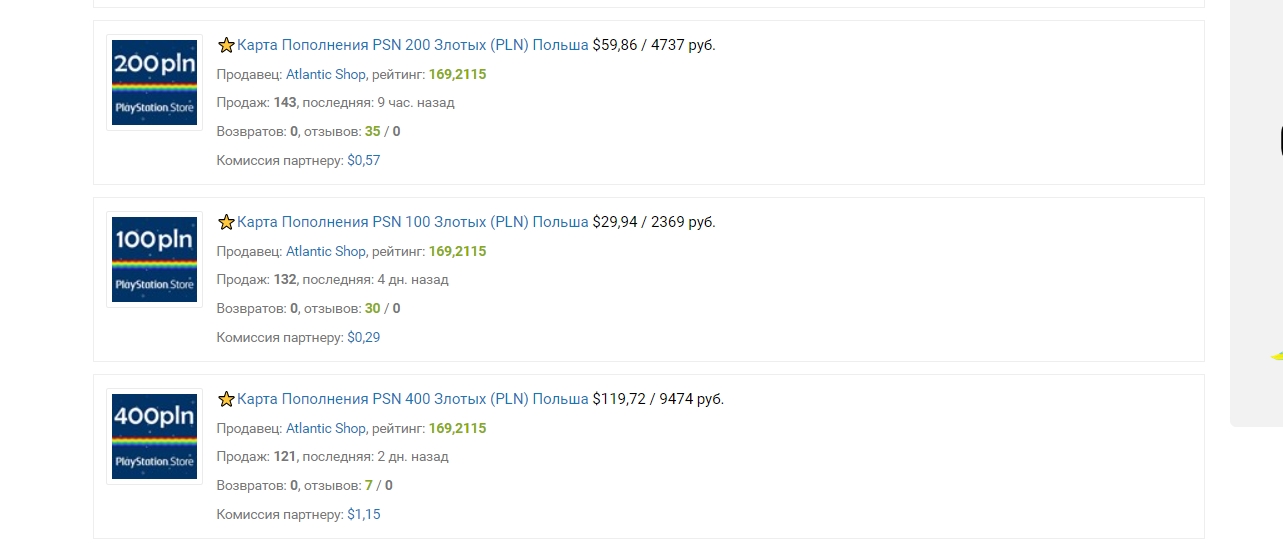Click the light gray sidebar panel on the right
Image resolution: width=1283 pixels, height=547 pixels.
coord(1256,212)
